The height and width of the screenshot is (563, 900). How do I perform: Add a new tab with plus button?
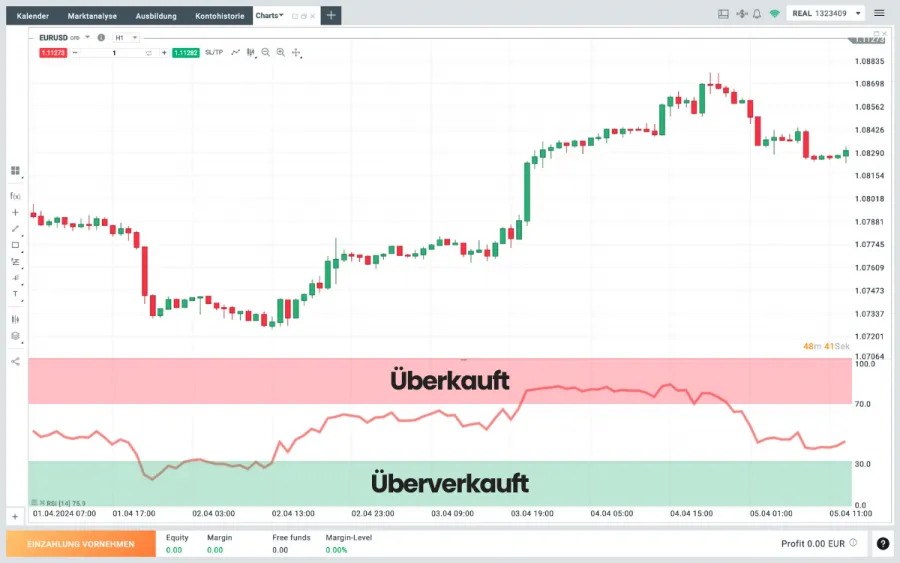pos(331,15)
